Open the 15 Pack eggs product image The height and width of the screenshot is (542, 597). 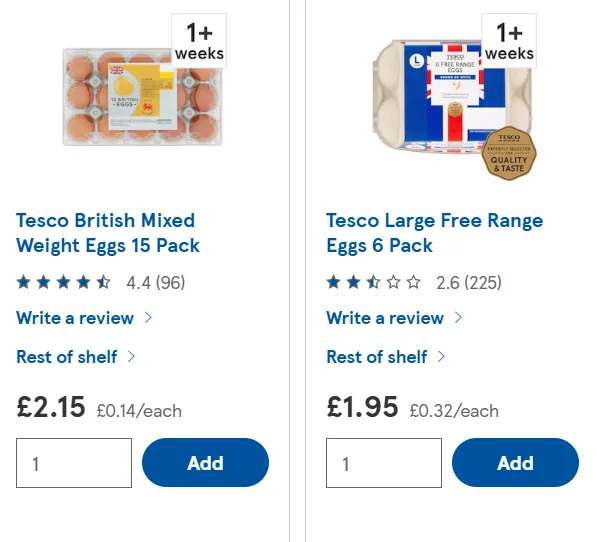(142, 97)
